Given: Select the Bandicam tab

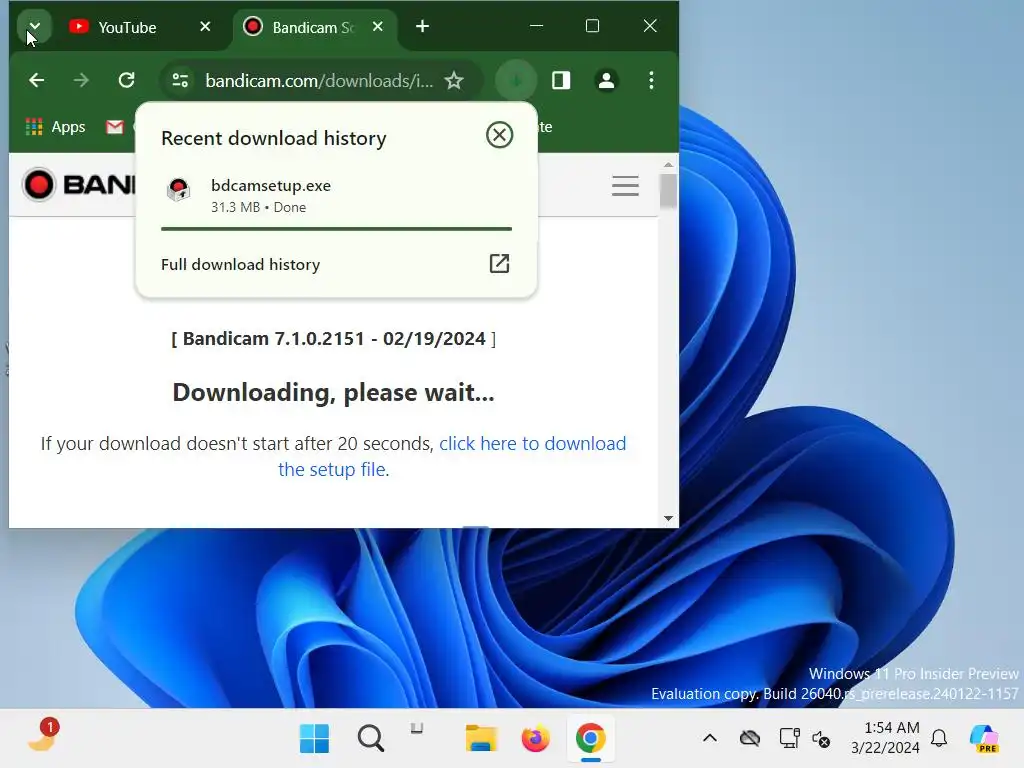Looking at the screenshot, I should coord(313,27).
